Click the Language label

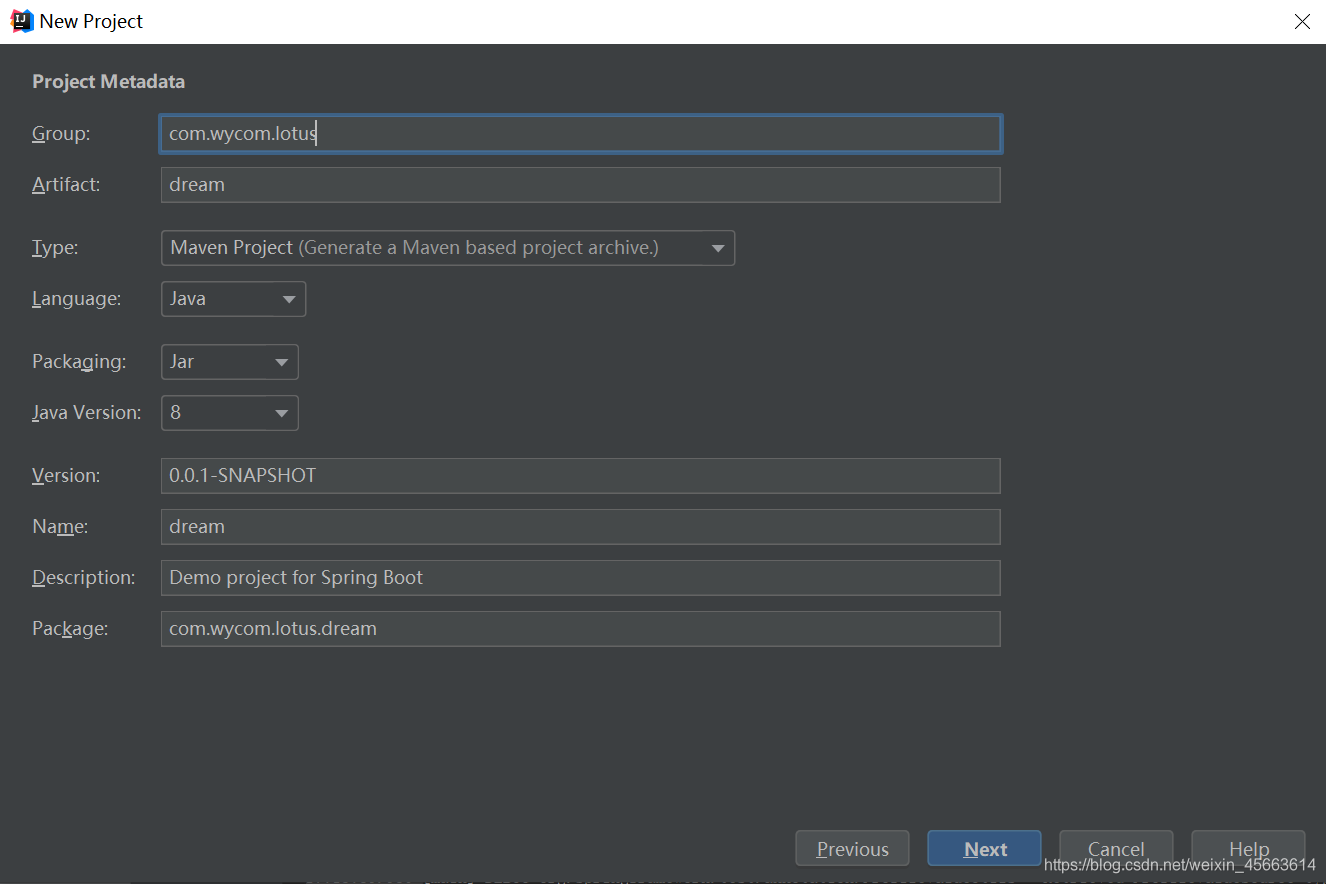[x=77, y=299]
